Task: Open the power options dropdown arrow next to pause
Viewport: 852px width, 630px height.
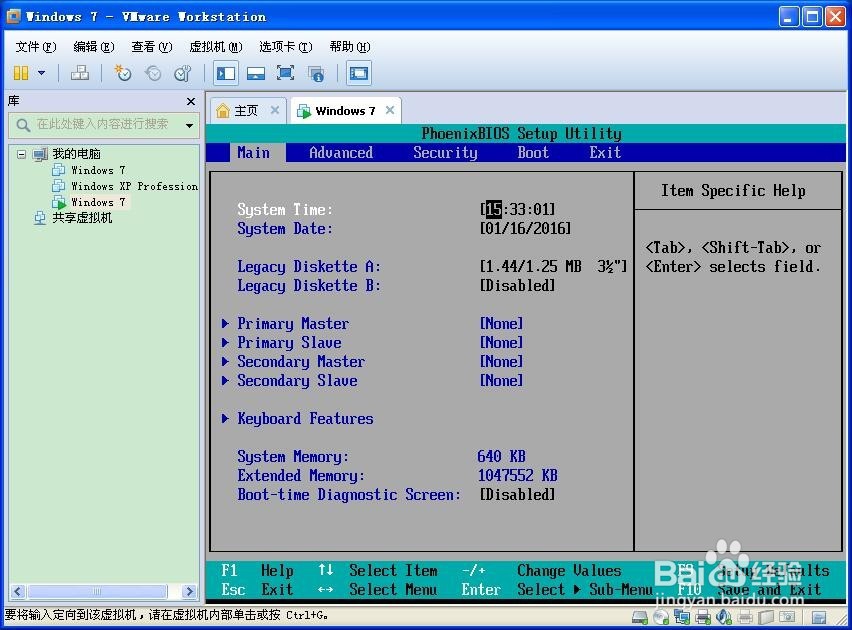Action: click(x=41, y=73)
